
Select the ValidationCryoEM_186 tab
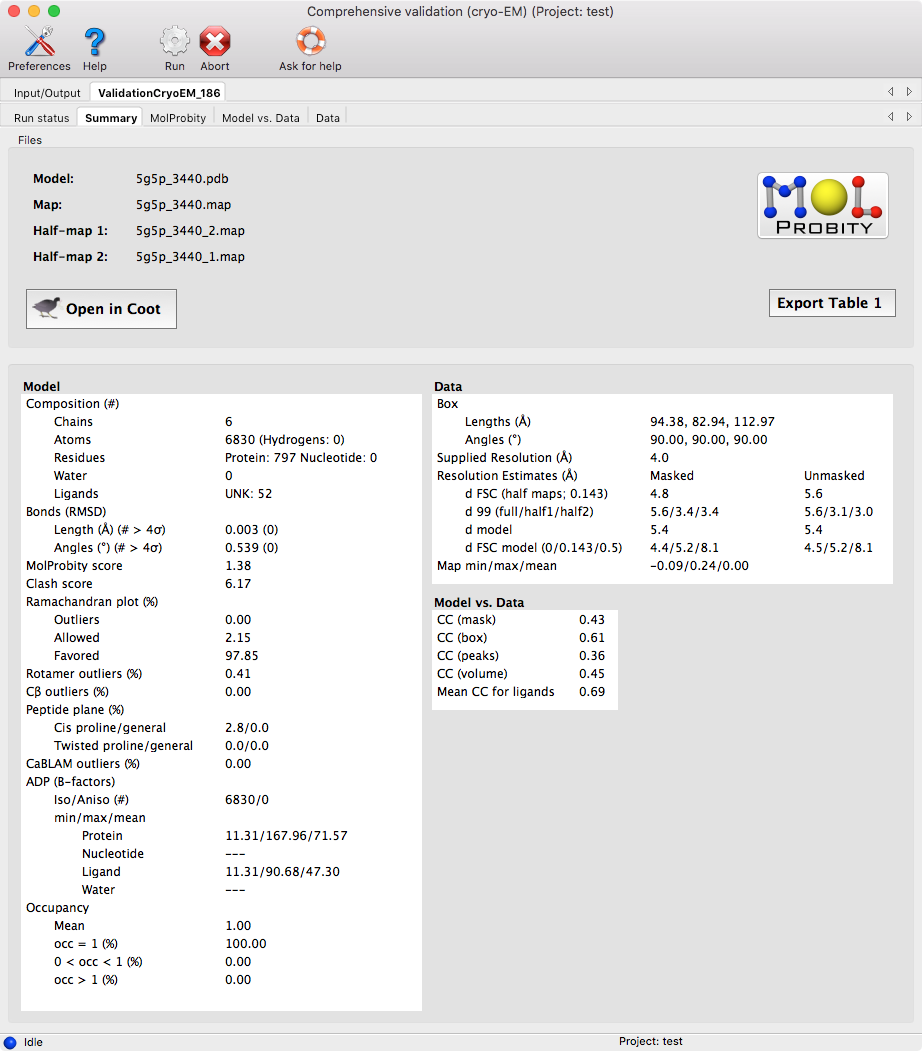[159, 93]
